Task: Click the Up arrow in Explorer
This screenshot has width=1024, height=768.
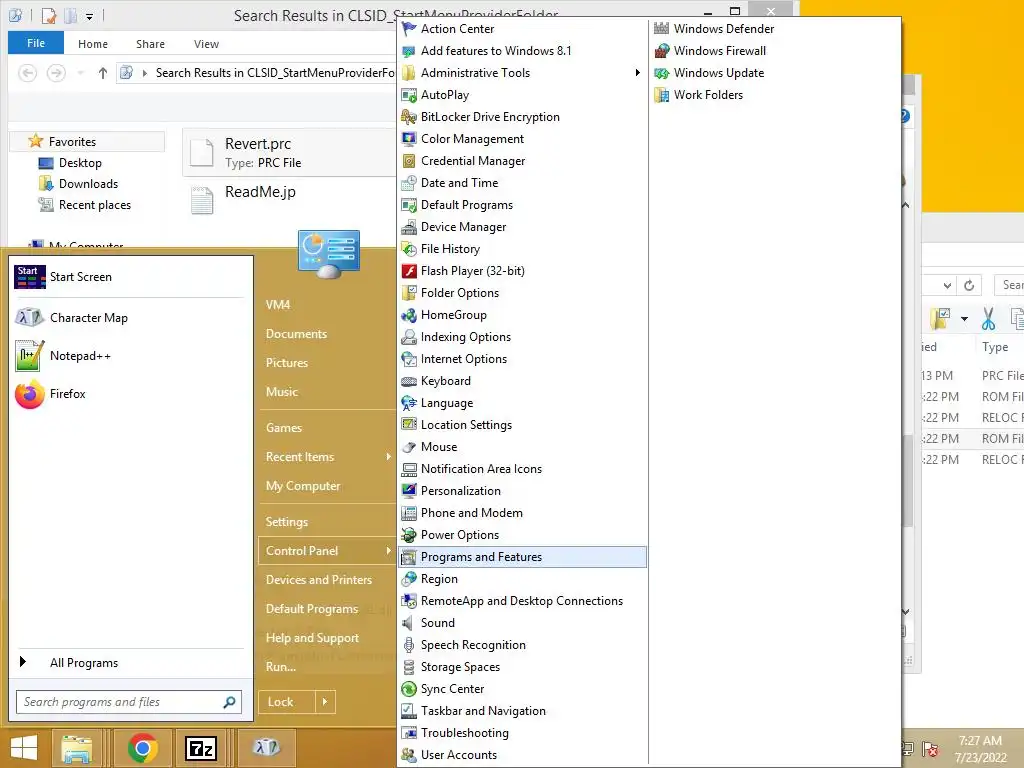Action: (103, 73)
